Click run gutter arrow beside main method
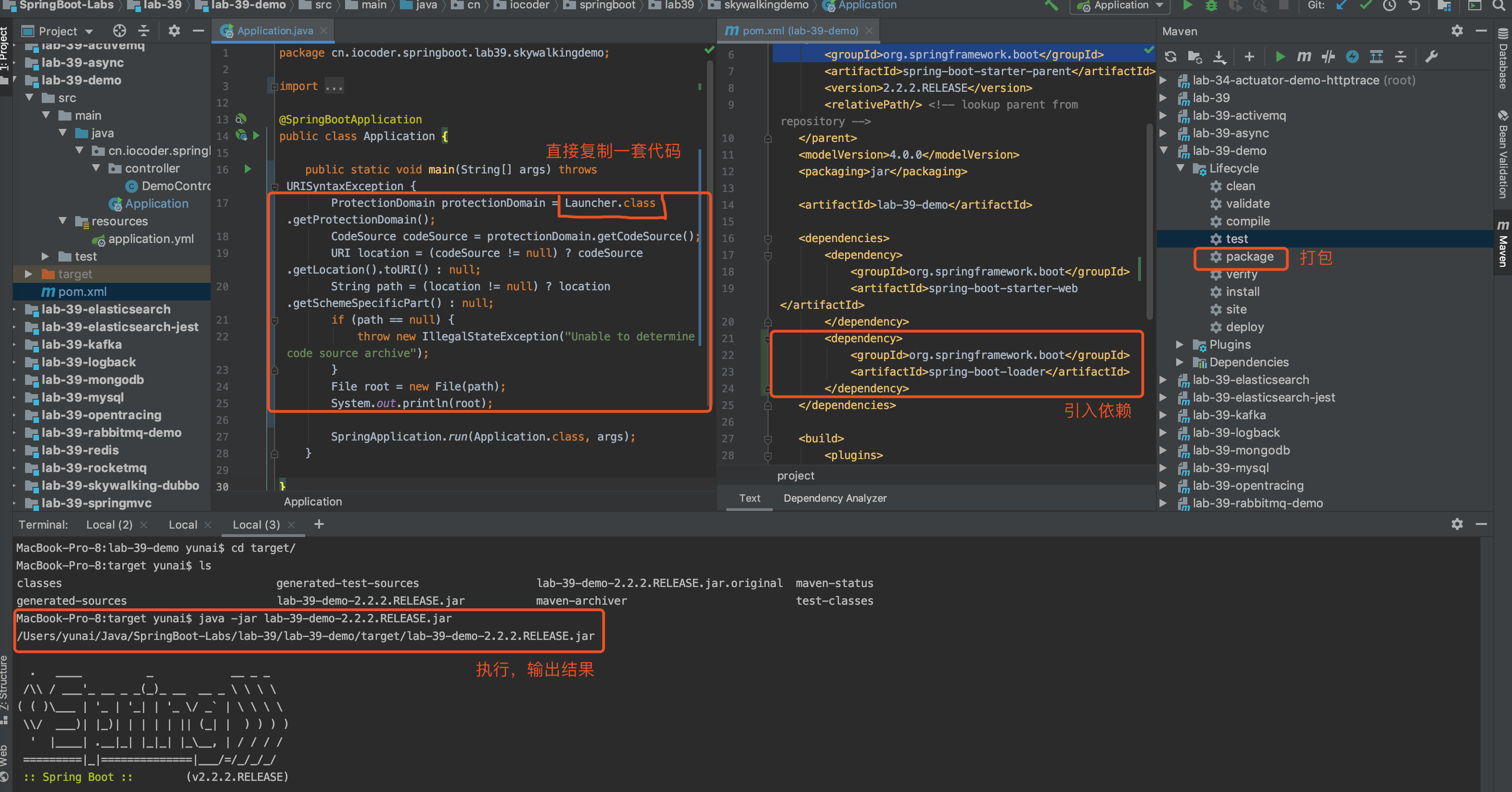1512x792 pixels. click(x=248, y=169)
